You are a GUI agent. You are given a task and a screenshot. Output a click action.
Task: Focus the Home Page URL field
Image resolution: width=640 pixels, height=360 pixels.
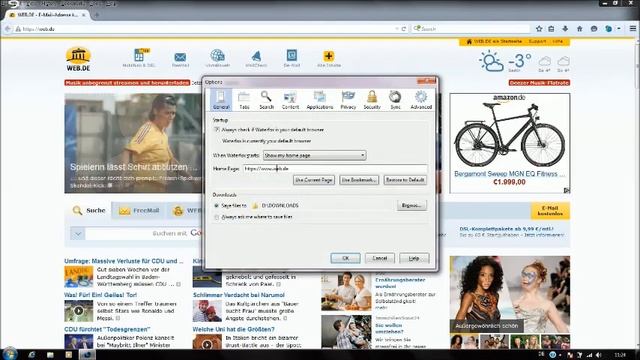point(335,168)
